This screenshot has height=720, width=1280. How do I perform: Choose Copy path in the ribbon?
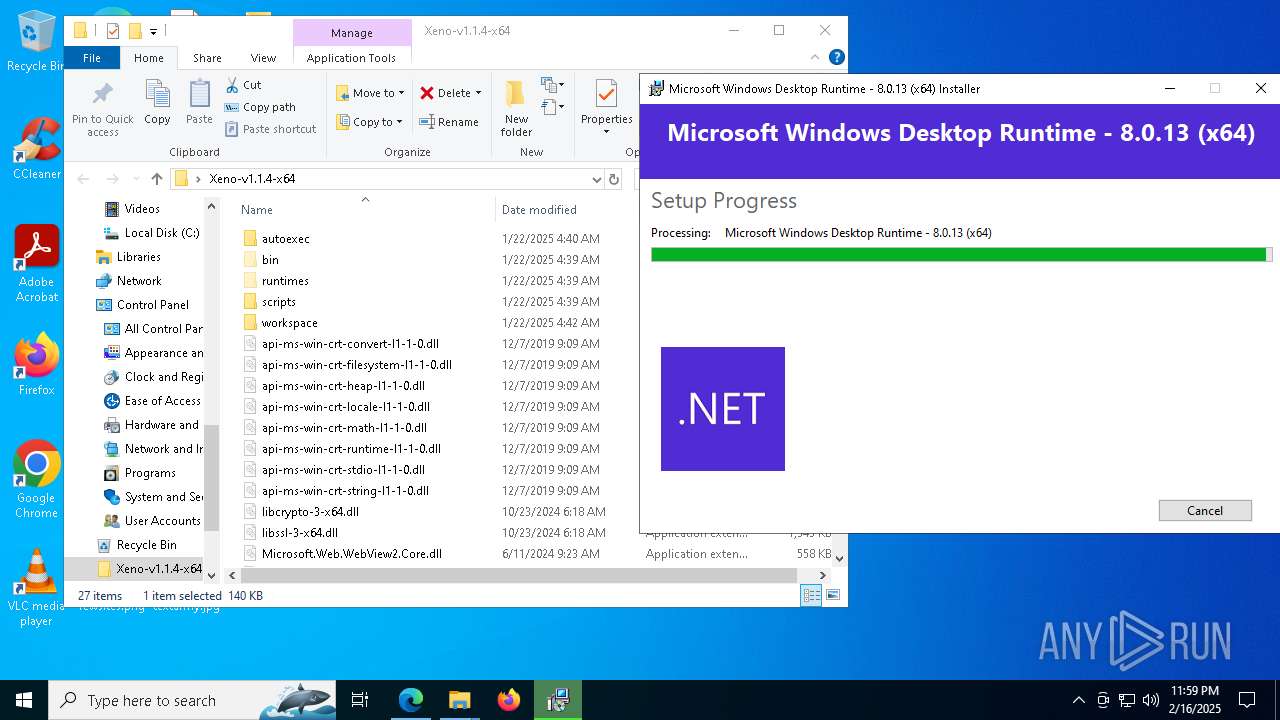[x=260, y=107]
